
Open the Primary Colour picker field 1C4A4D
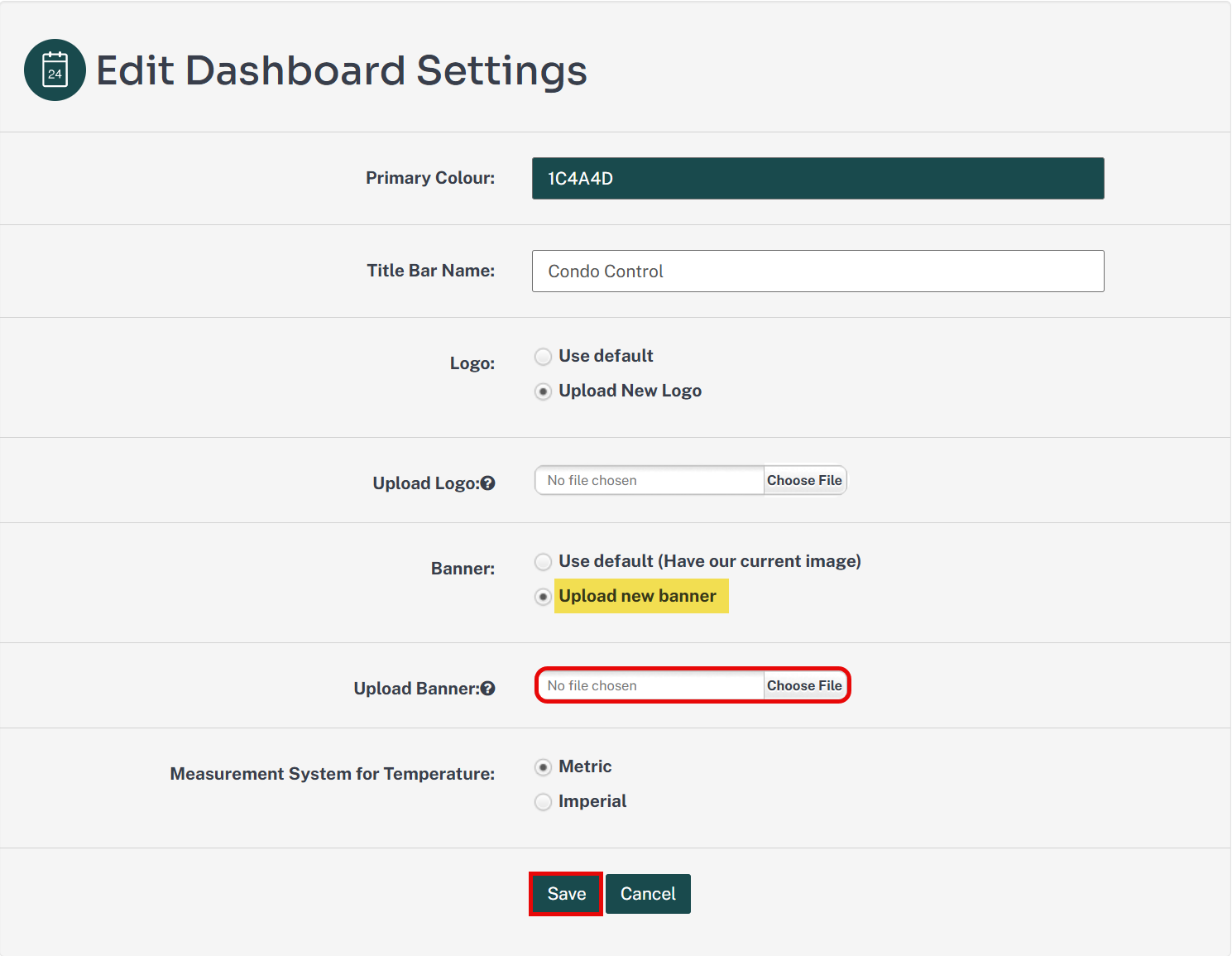coord(817,179)
